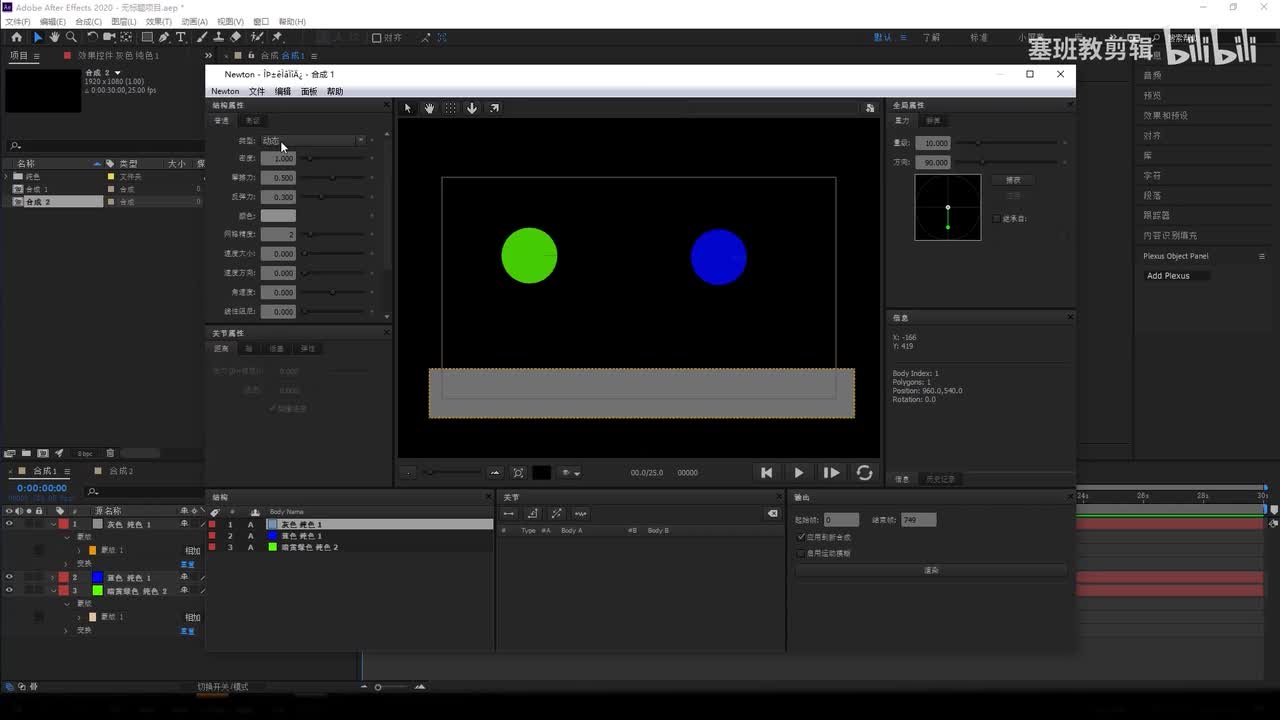
Task: Select the After Effects Zoom tool
Action: pos(71,37)
